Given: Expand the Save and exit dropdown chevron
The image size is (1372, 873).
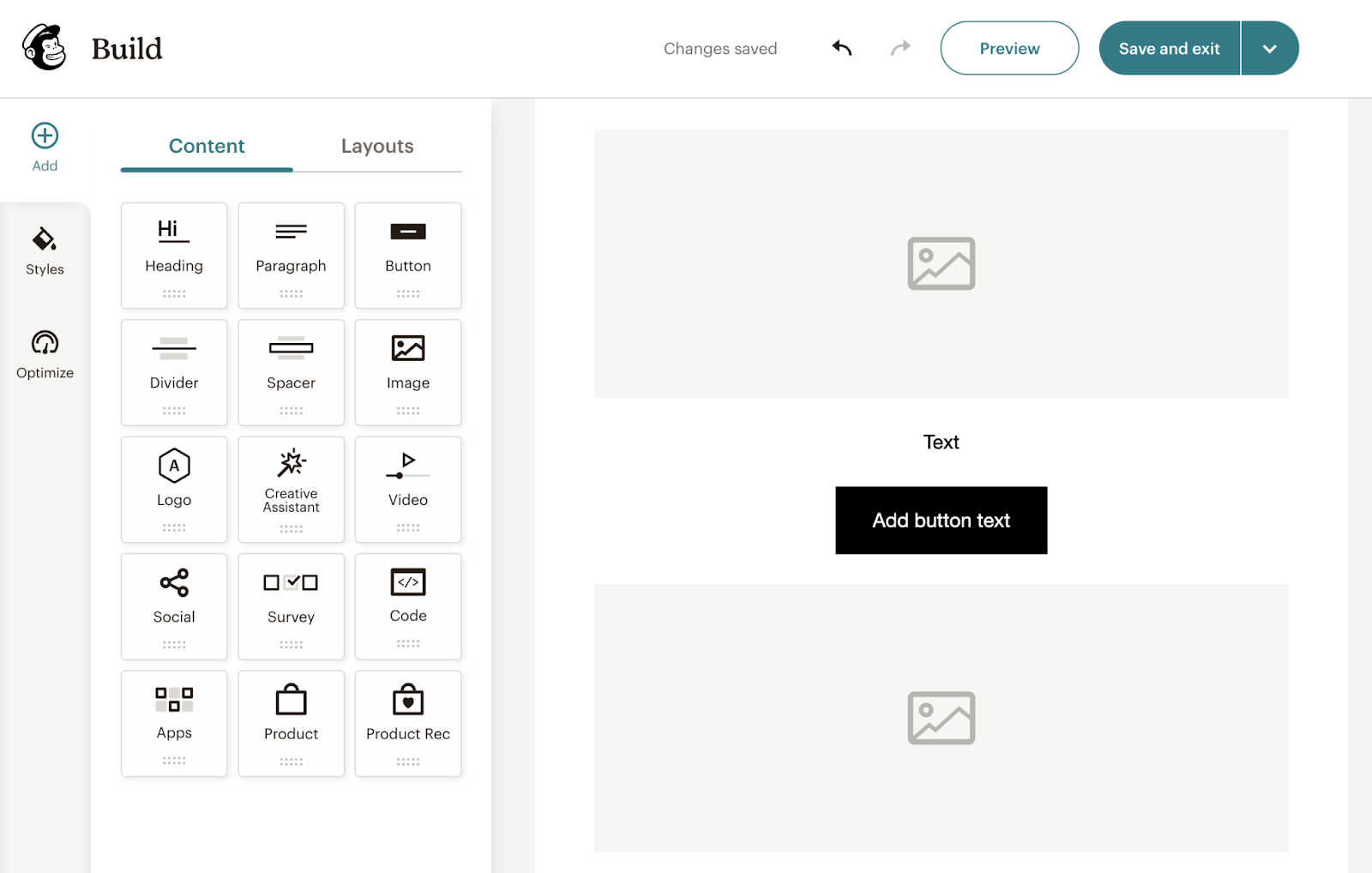Looking at the screenshot, I should [1269, 48].
